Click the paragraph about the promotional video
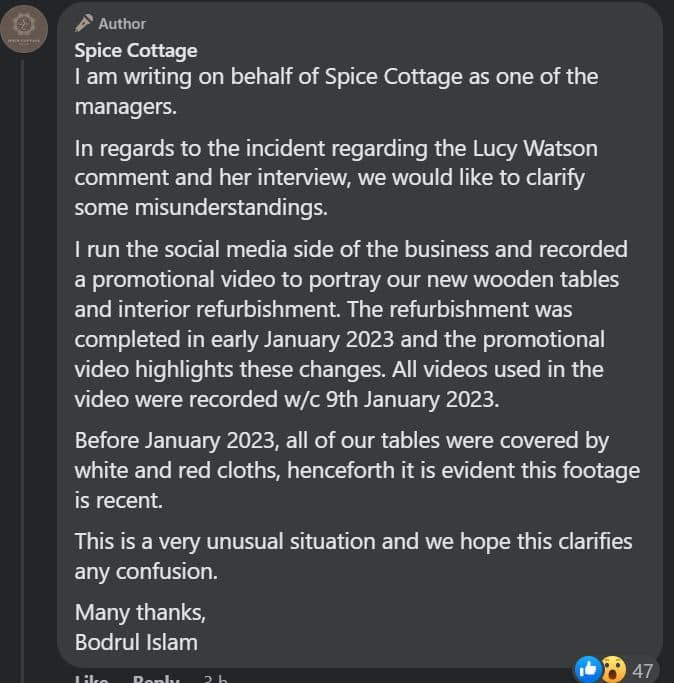The height and width of the screenshot is (683, 674). (x=351, y=324)
